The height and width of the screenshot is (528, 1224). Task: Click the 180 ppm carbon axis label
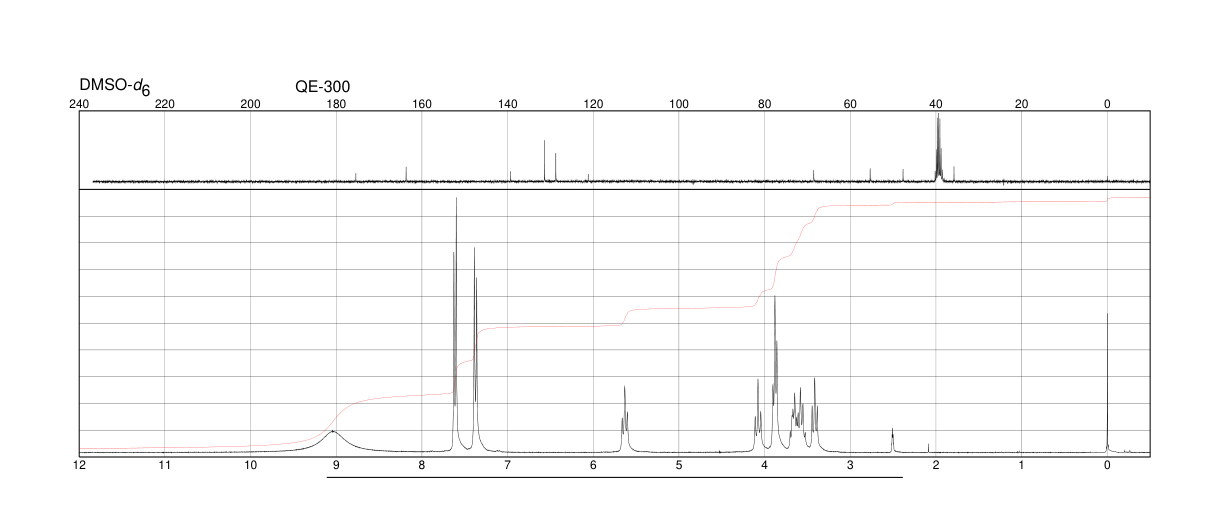(x=336, y=104)
